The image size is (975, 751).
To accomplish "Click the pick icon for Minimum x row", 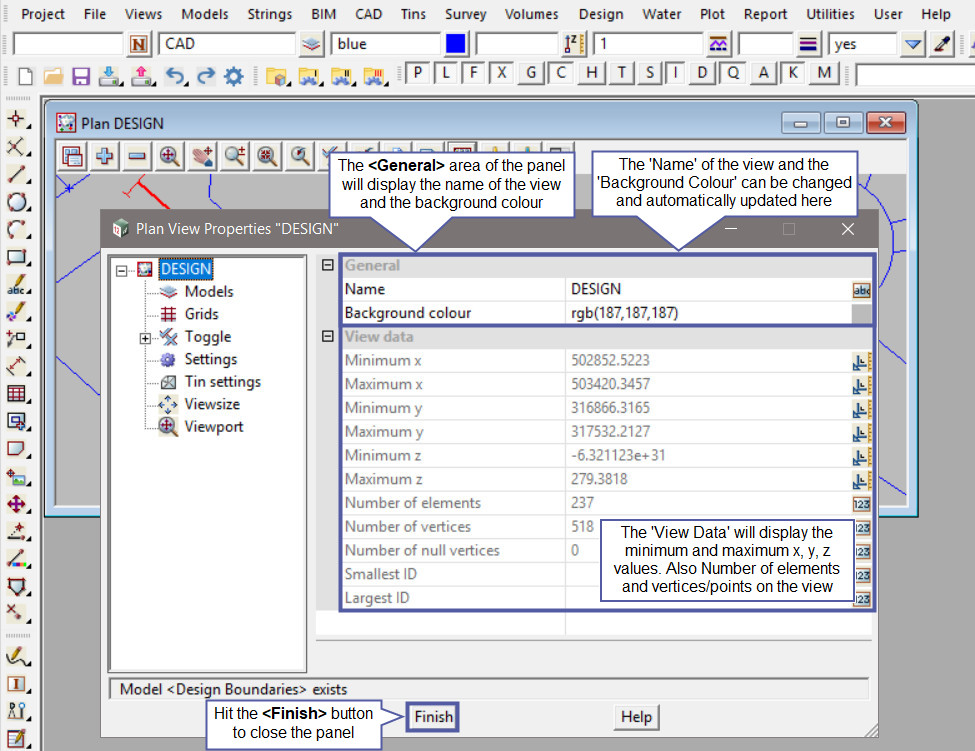I will (861, 361).
